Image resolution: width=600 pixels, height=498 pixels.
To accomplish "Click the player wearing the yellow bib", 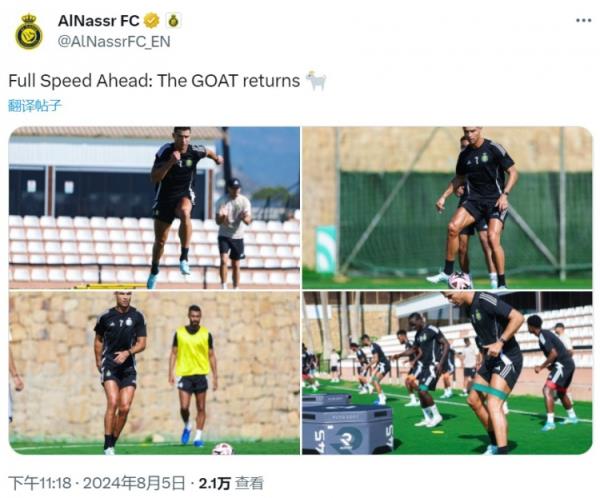I will click(193, 376).
